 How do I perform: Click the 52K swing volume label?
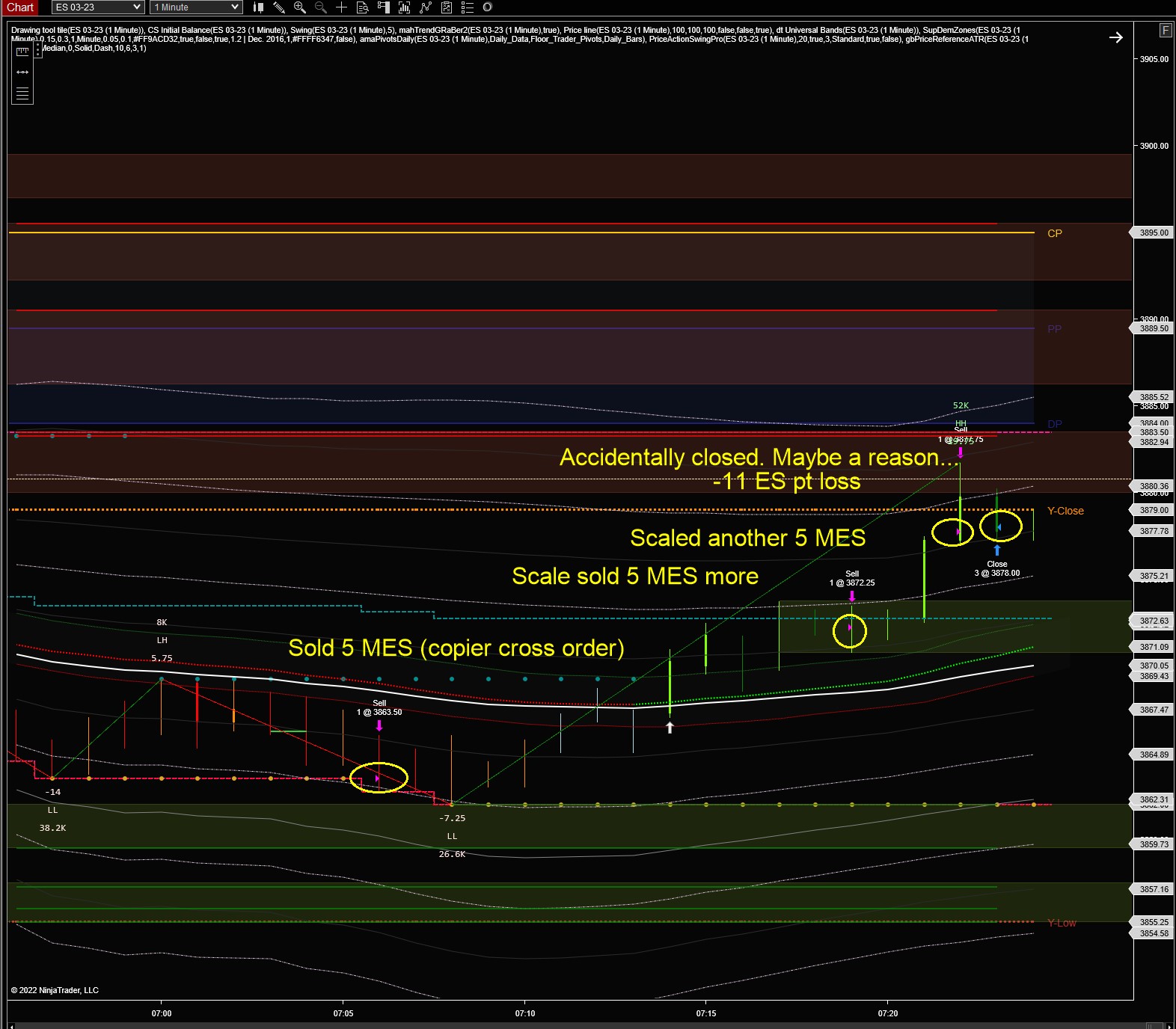(x=961, y=405)
